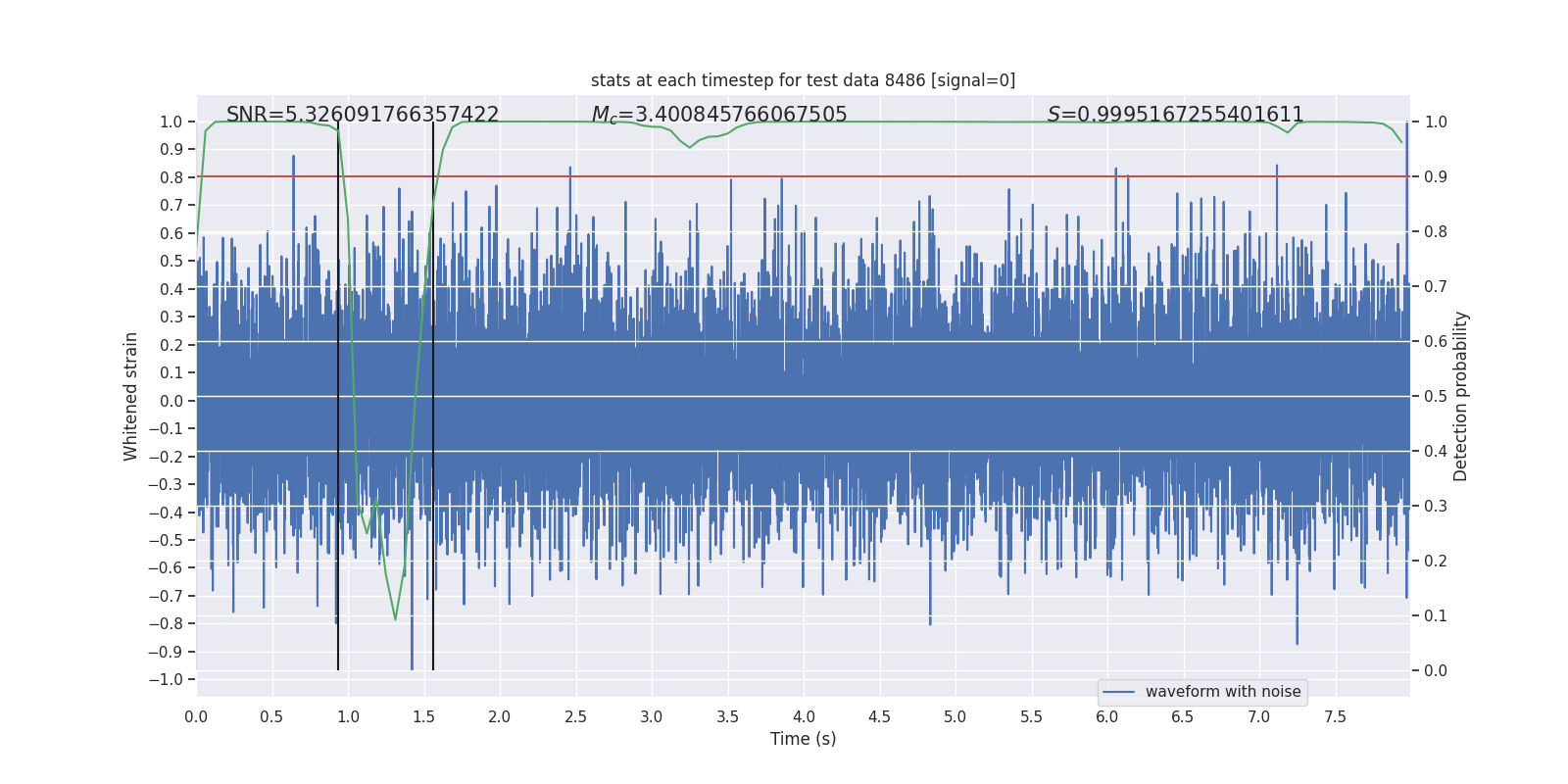
Task: Select Whitened strain tick label 0.7
Action: [x=171, y=205]
